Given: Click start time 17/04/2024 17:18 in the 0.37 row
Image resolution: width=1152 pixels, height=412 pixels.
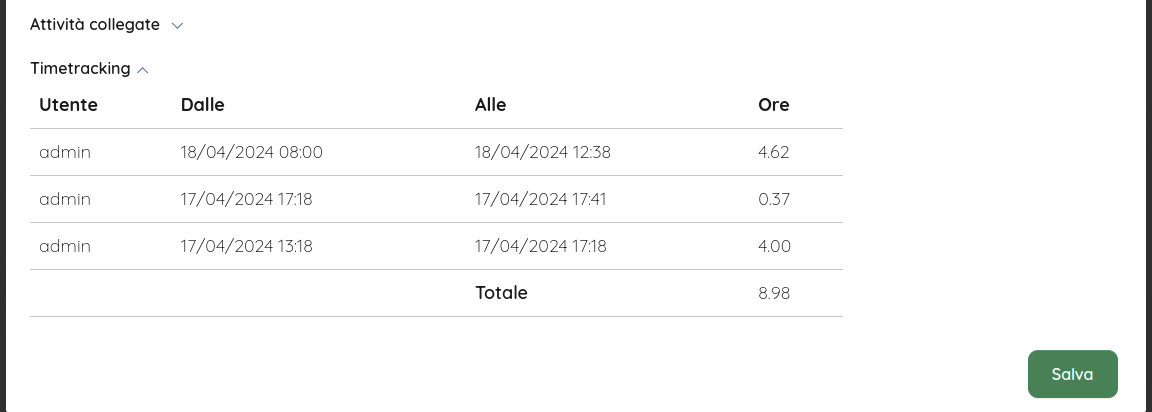Looking at the screenshot, I should [246, 199].
